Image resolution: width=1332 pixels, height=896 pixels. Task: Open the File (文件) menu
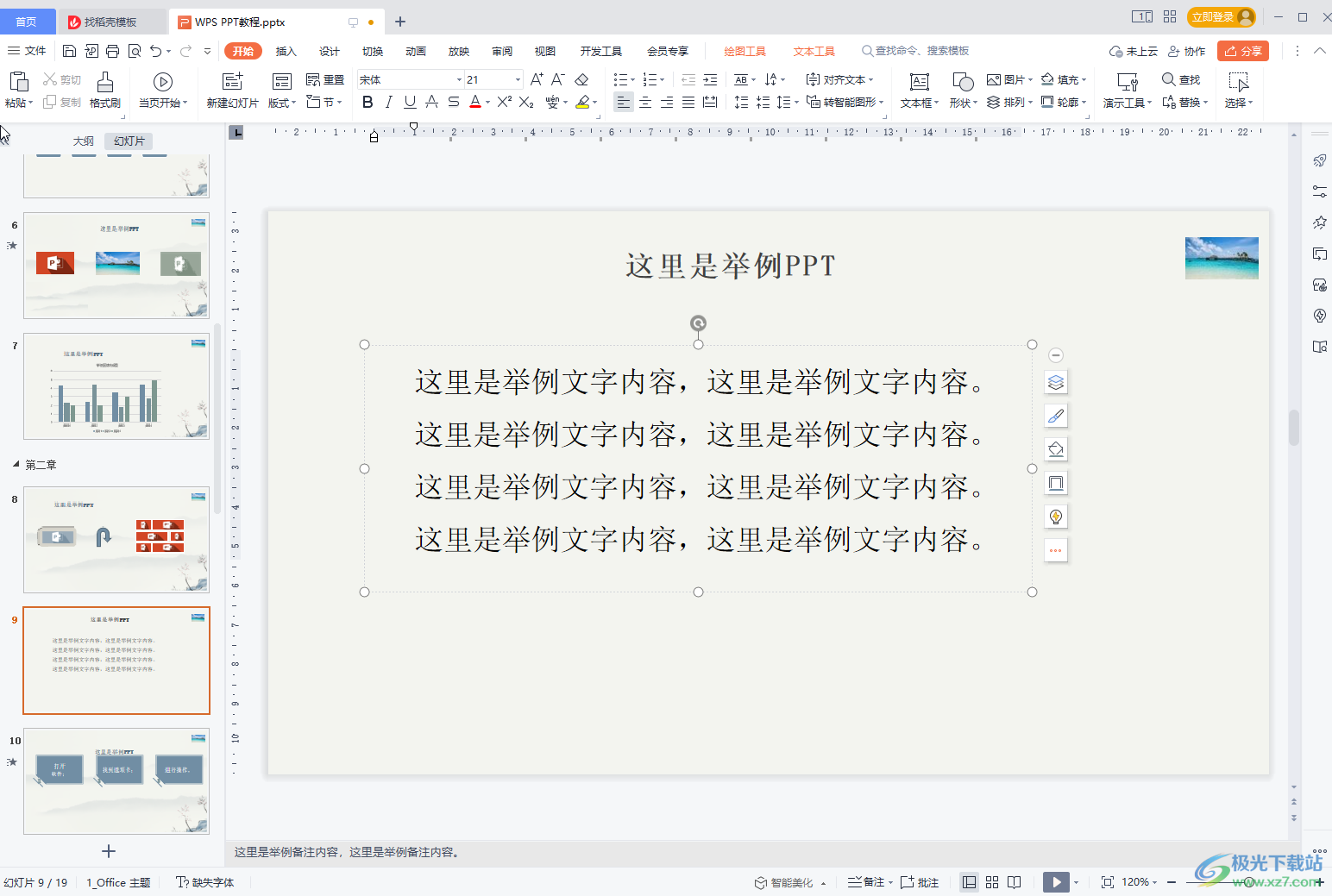click(x=27, y=51)
